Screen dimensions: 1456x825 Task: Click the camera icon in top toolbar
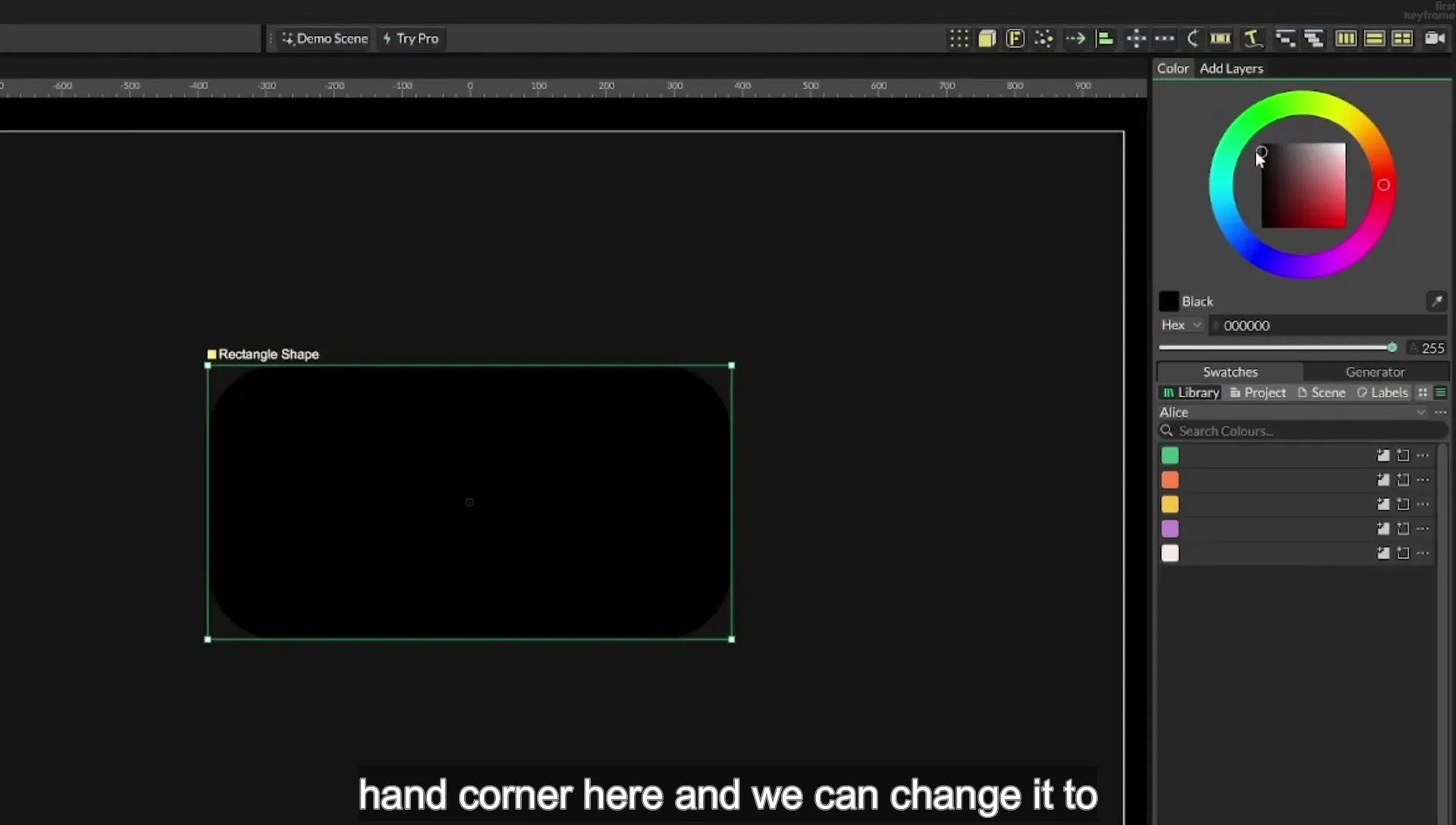[x=1434, y=38]
